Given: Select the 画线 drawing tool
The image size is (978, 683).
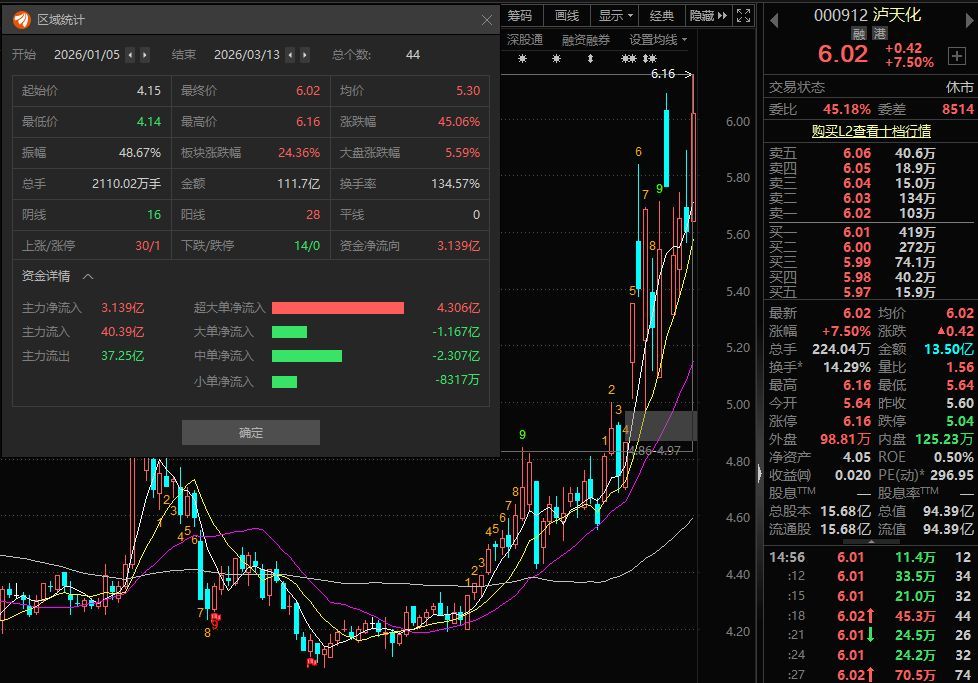Looking at the screenshot, I should click(x=565, y=15).
